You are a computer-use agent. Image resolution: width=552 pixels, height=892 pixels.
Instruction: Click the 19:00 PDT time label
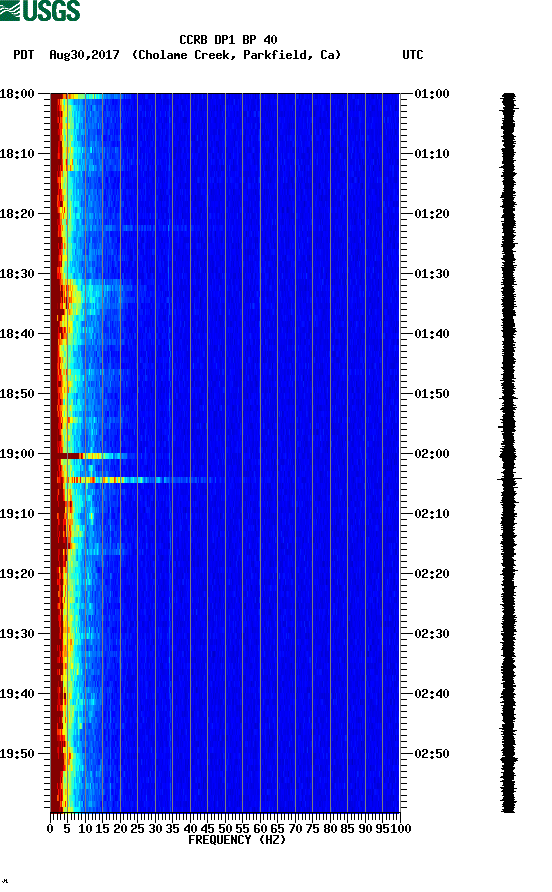point(18,454)
